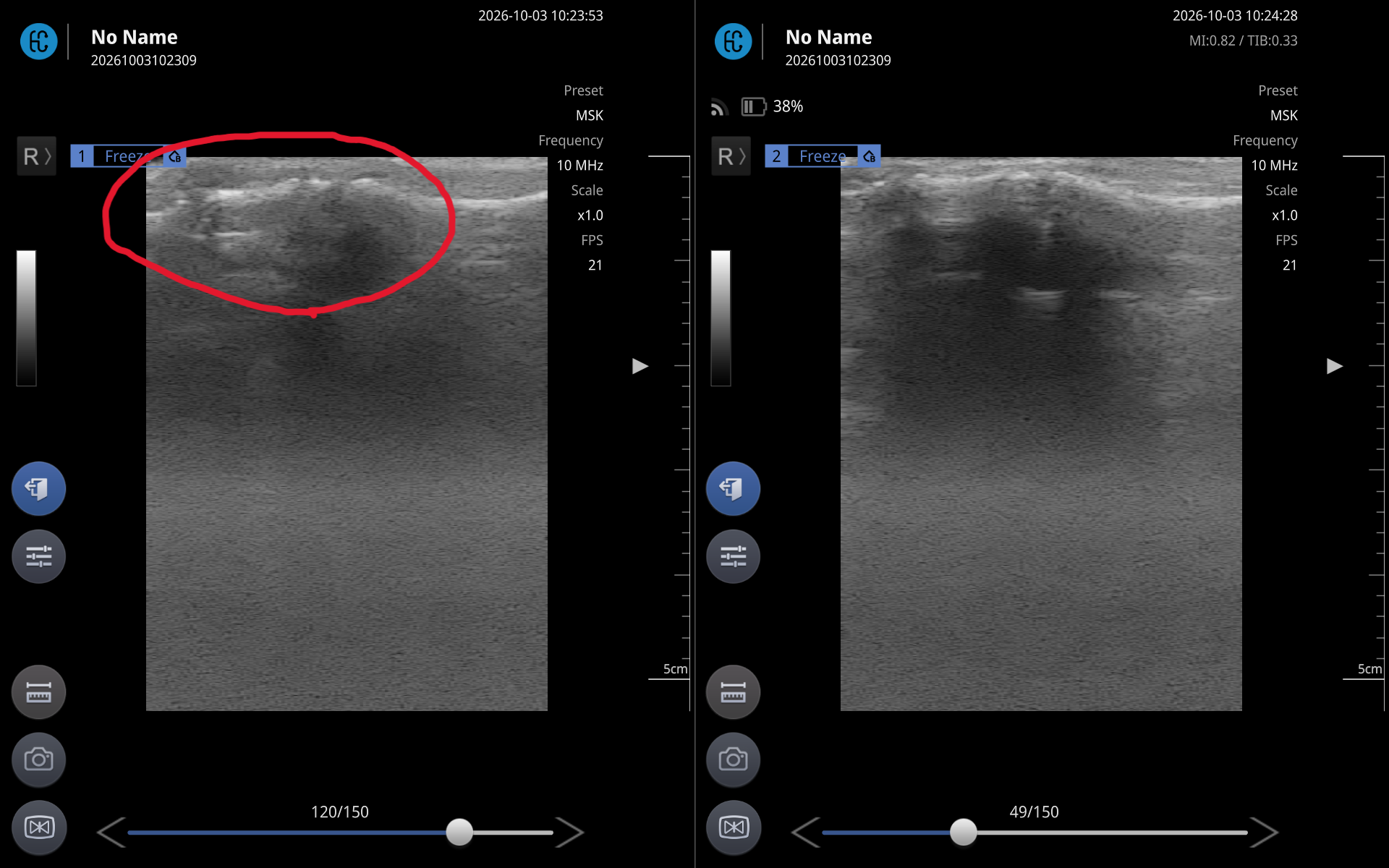The height and width of the screenshot is (868, 1389).
Task: Click the grayscale gain bar in right panel
Action: (721, 318)
